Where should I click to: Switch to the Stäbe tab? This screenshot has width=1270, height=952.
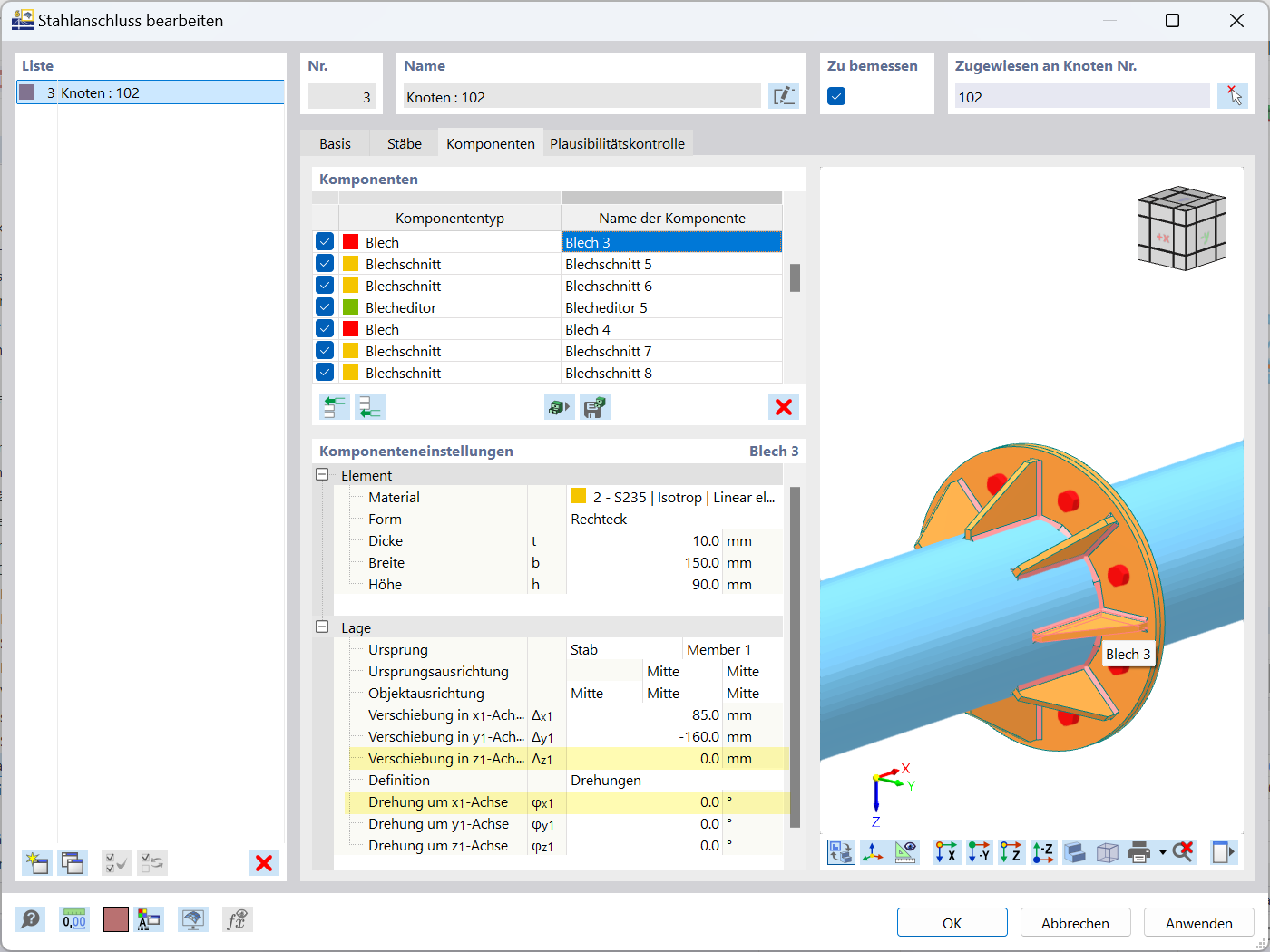(404, 143)
